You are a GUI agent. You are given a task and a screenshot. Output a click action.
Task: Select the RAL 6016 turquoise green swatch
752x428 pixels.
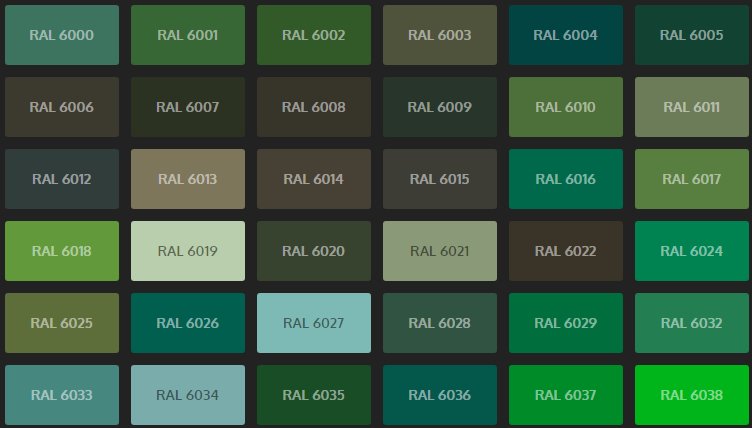566,179
